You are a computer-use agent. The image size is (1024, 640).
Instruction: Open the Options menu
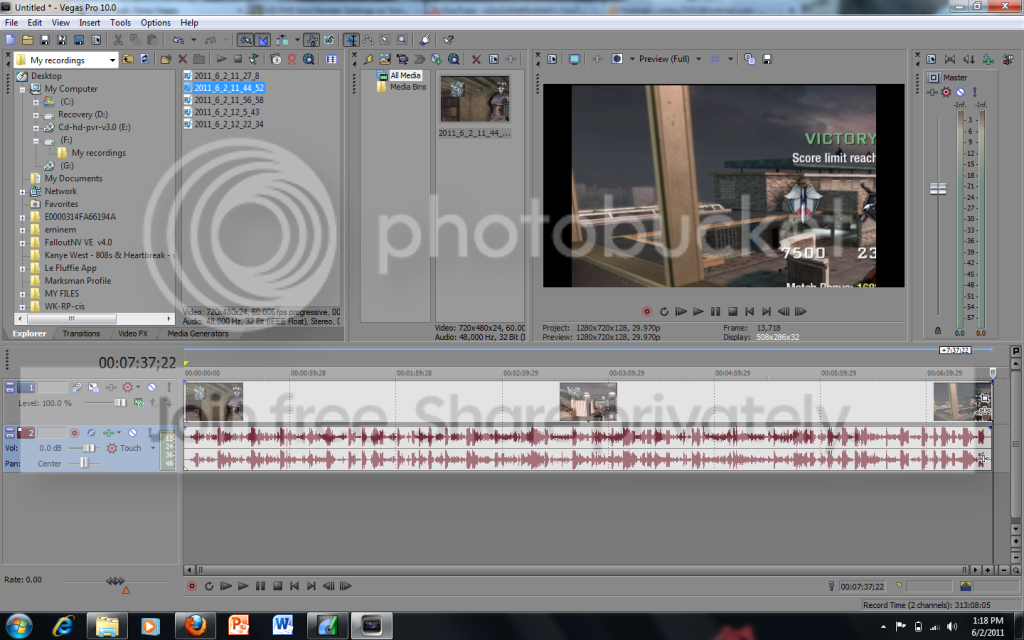tap(155, 22)
